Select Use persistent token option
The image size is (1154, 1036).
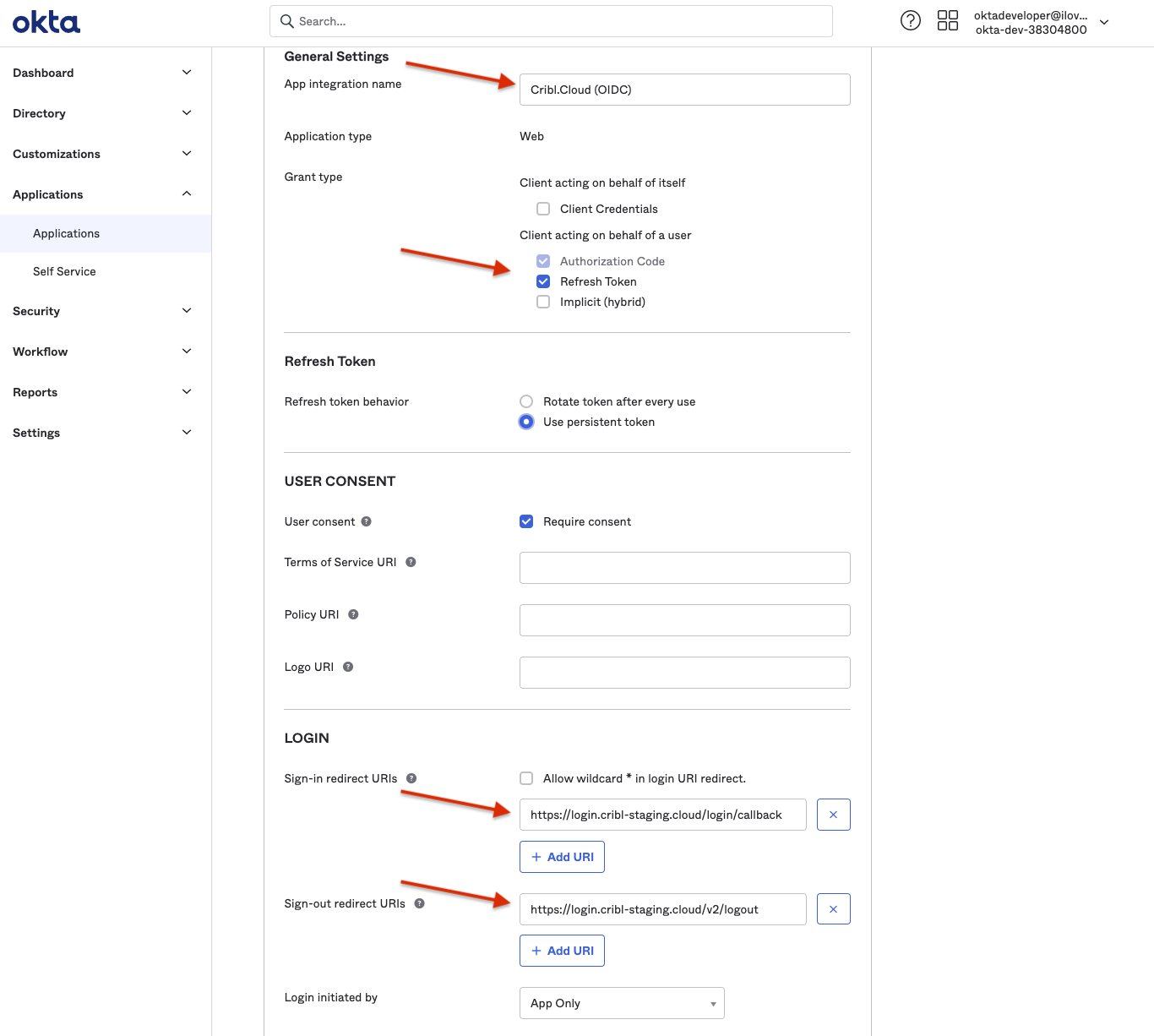[526, 422]
